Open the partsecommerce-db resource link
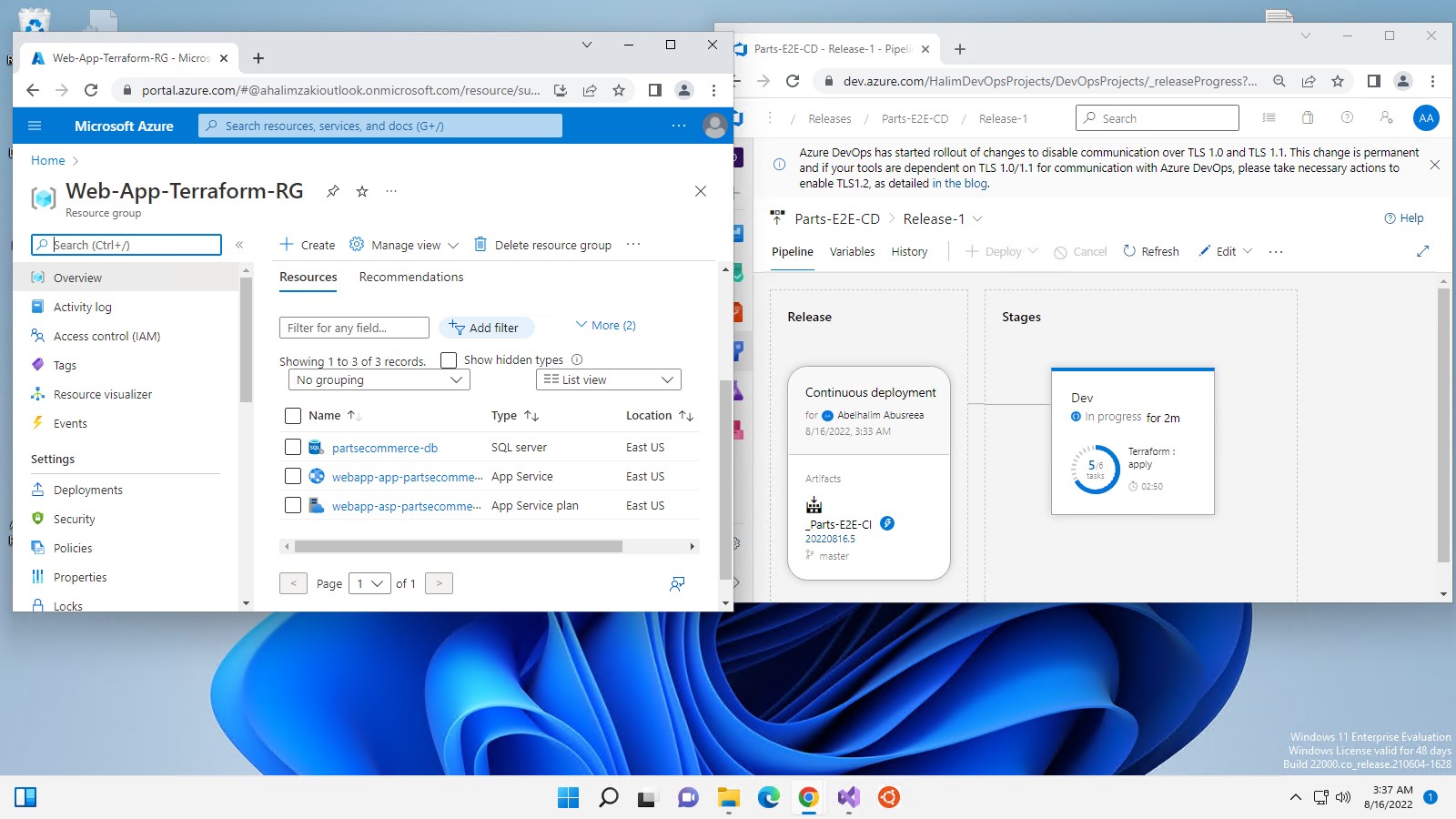Screen dimensions: 1456x819 [385, 448]
